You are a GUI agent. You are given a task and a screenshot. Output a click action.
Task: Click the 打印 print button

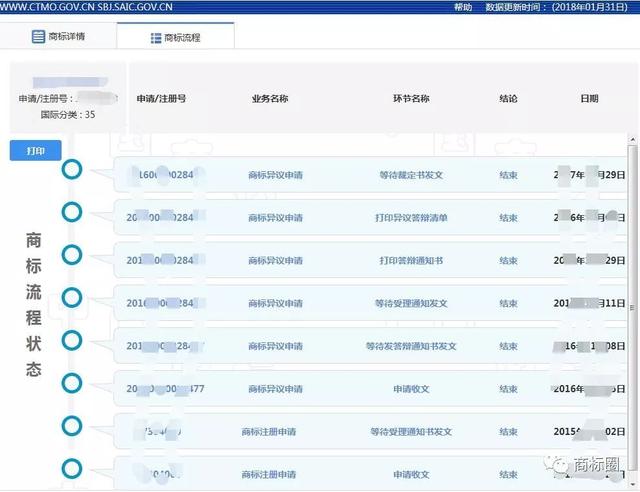[x=36, y=151]
